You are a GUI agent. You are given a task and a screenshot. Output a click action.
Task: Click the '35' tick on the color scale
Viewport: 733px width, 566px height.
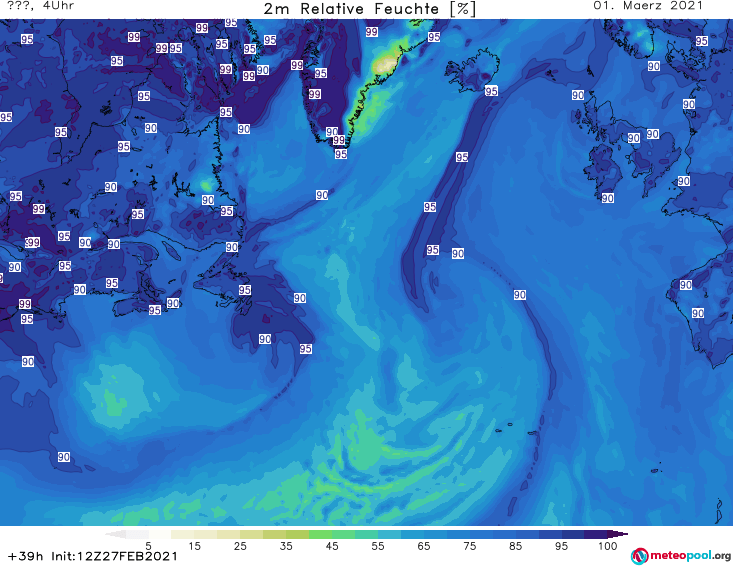coord(286,546)
